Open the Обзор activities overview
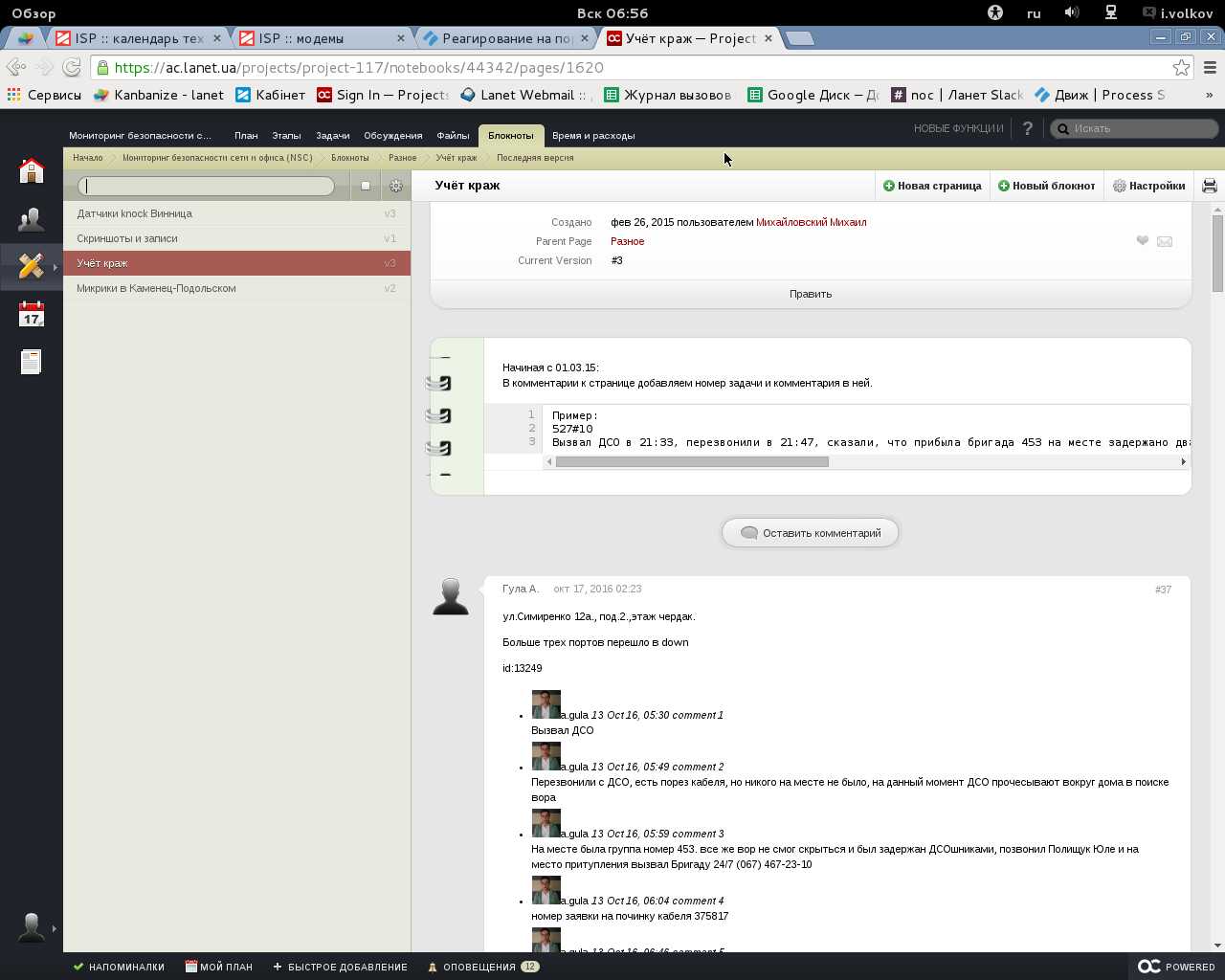 tap(33, 13)
